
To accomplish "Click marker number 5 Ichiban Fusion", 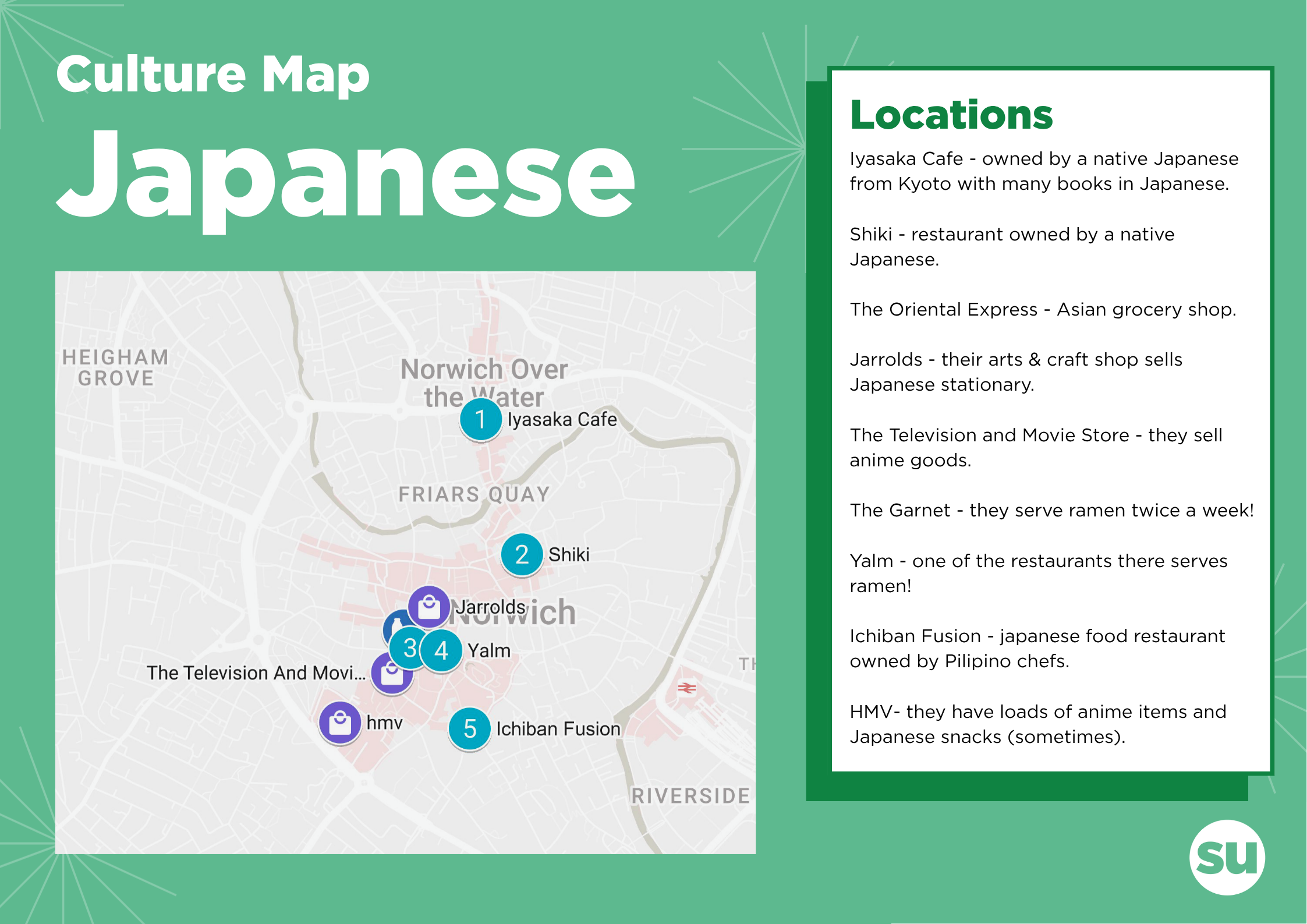I will 469,728.
